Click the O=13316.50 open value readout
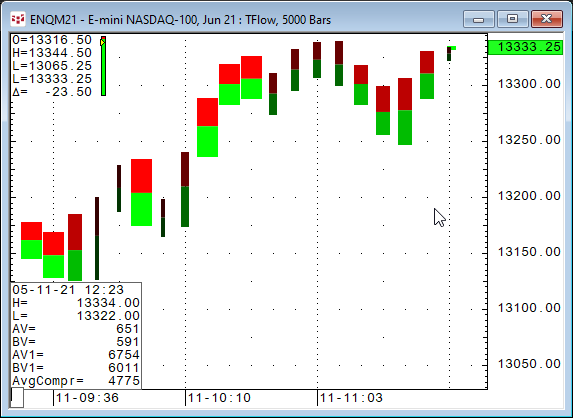This screenshot has height=418, width=573. pyautogui.click(x=52, y=40)
